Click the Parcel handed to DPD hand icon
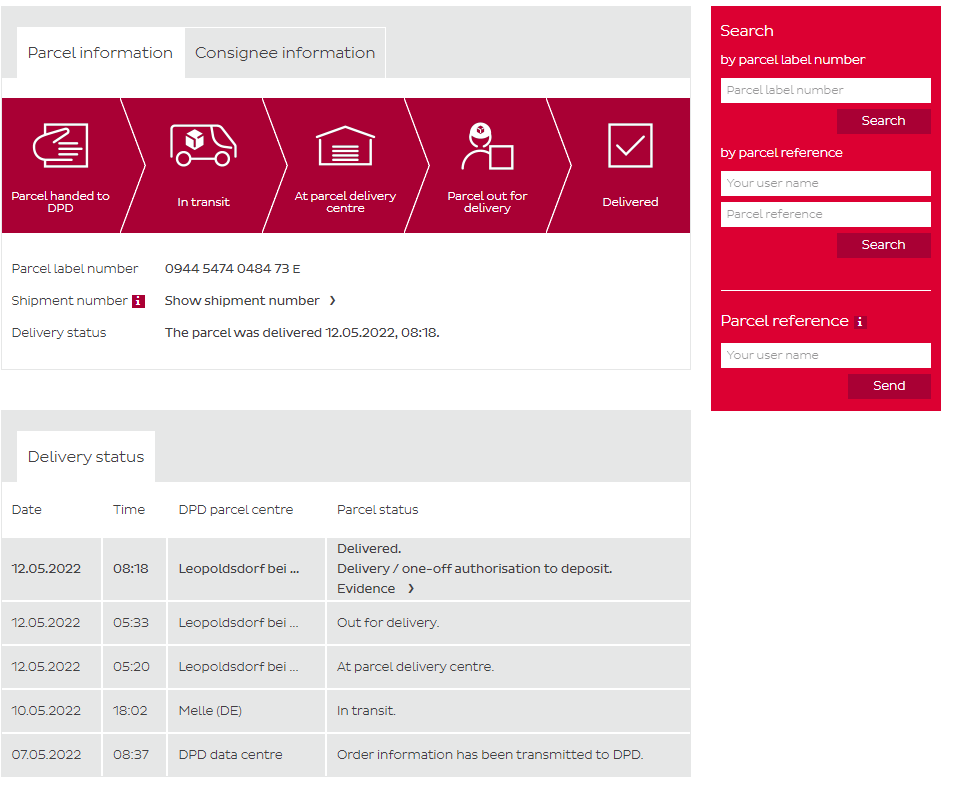Viewport: 956px width, 801px height. [x=60, y=146]
